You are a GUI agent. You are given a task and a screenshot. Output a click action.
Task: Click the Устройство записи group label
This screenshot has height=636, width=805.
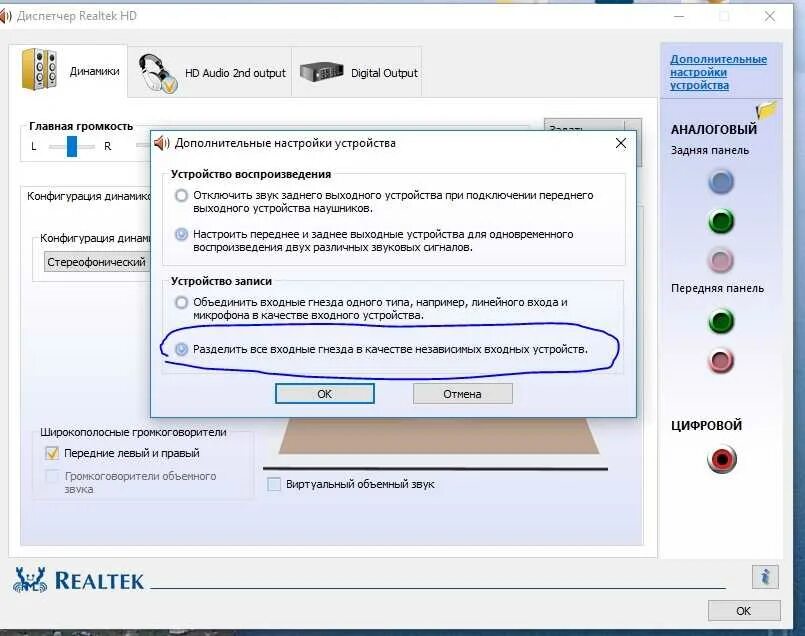pos(221,281)
